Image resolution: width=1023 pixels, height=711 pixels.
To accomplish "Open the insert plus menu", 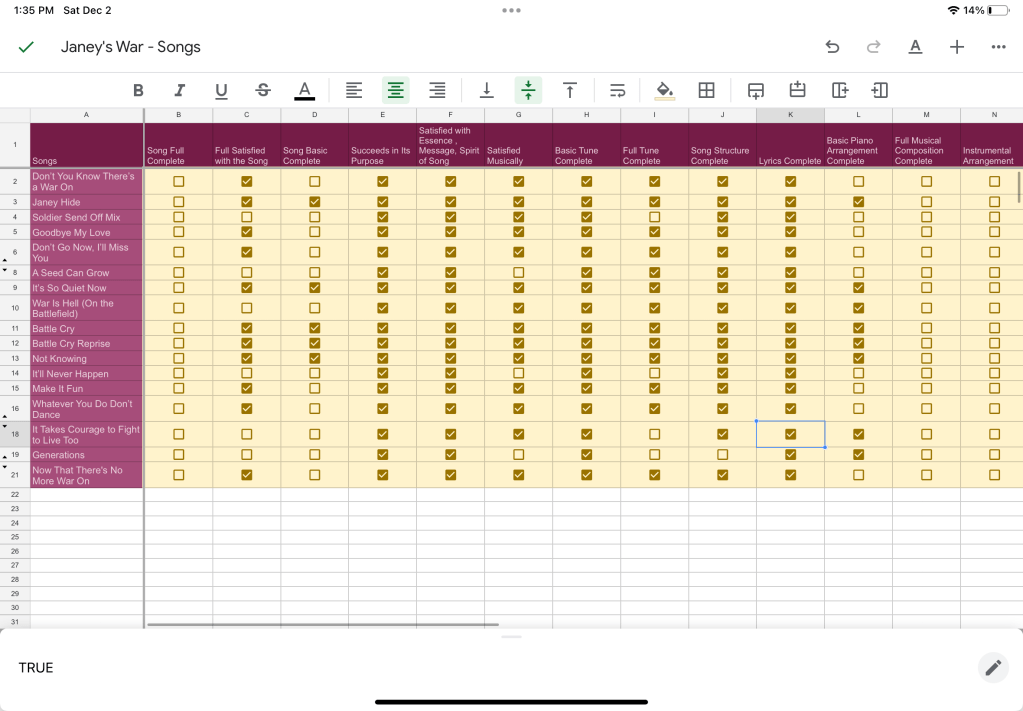I will [957, 47].
